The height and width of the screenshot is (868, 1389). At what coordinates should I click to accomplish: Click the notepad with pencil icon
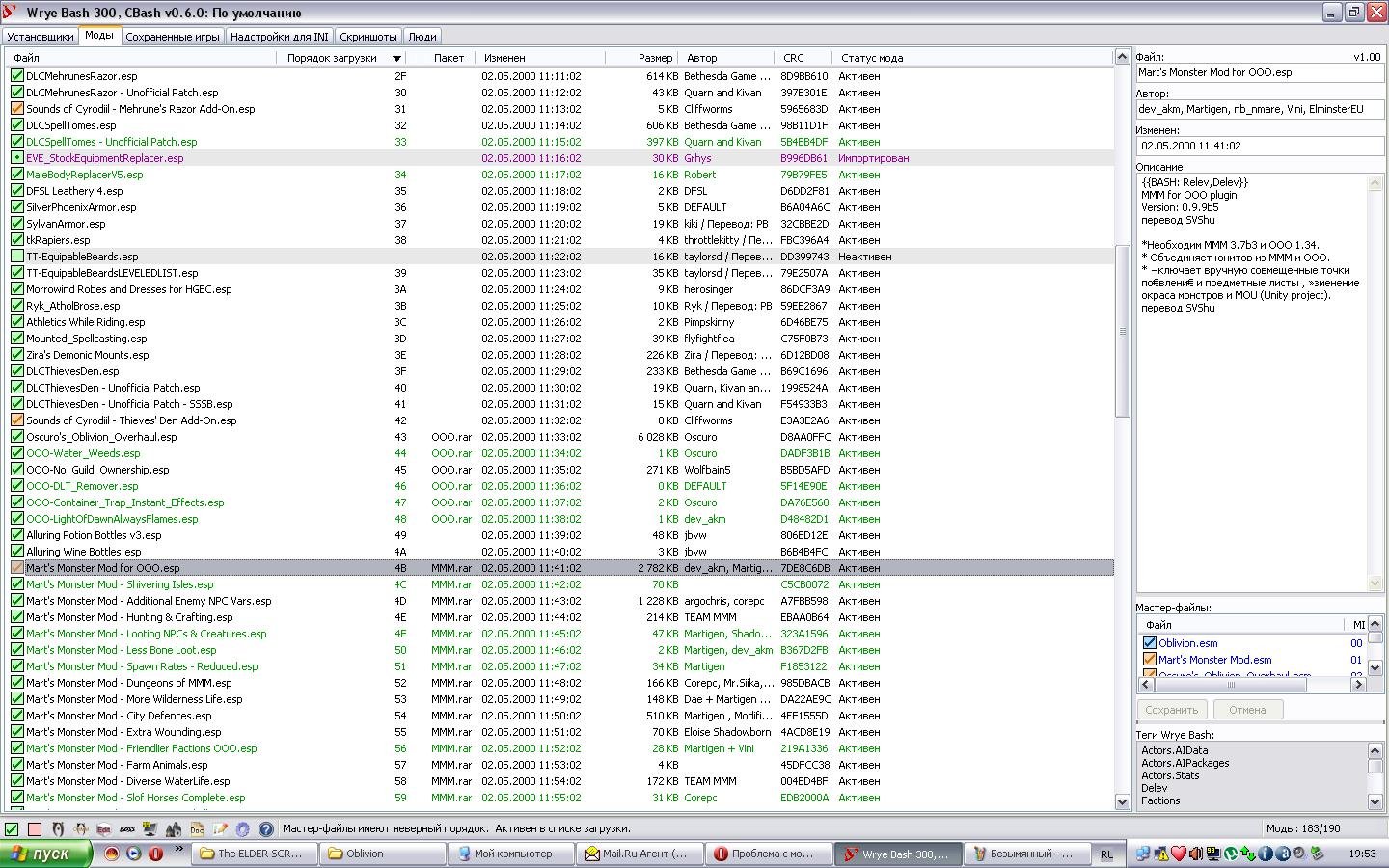click(x=220, y=828)
